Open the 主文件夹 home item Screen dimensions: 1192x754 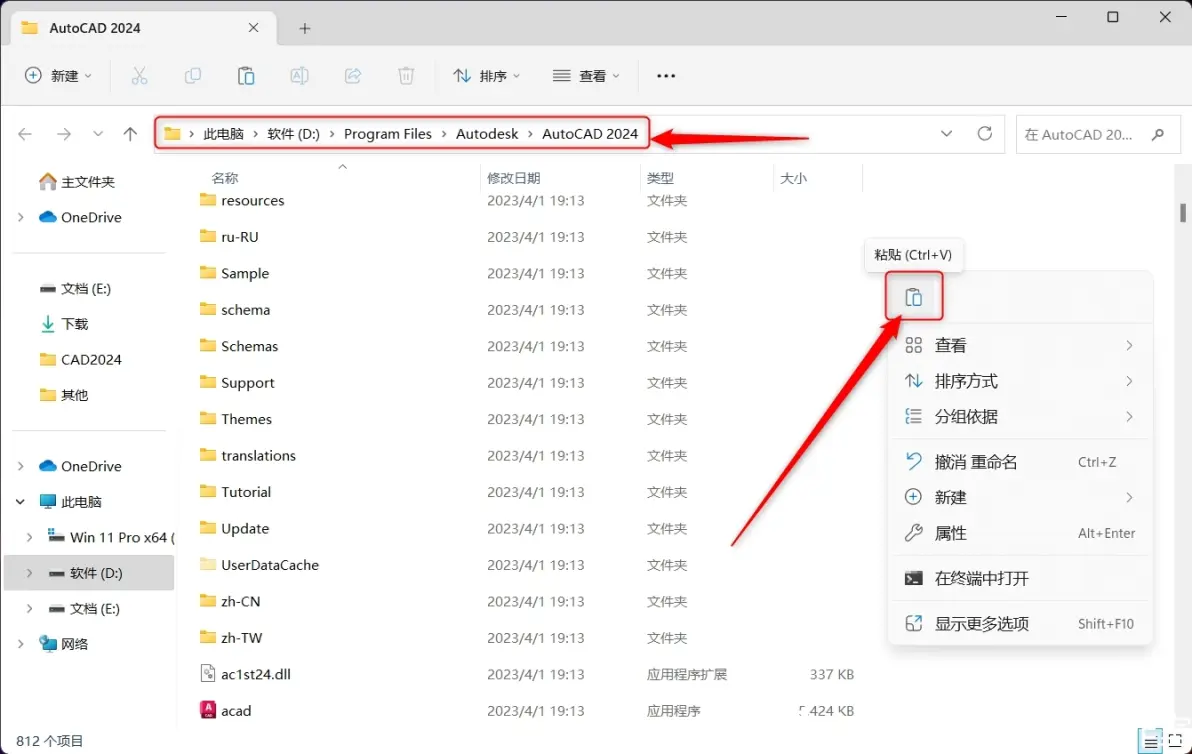(x=77, y=182)
